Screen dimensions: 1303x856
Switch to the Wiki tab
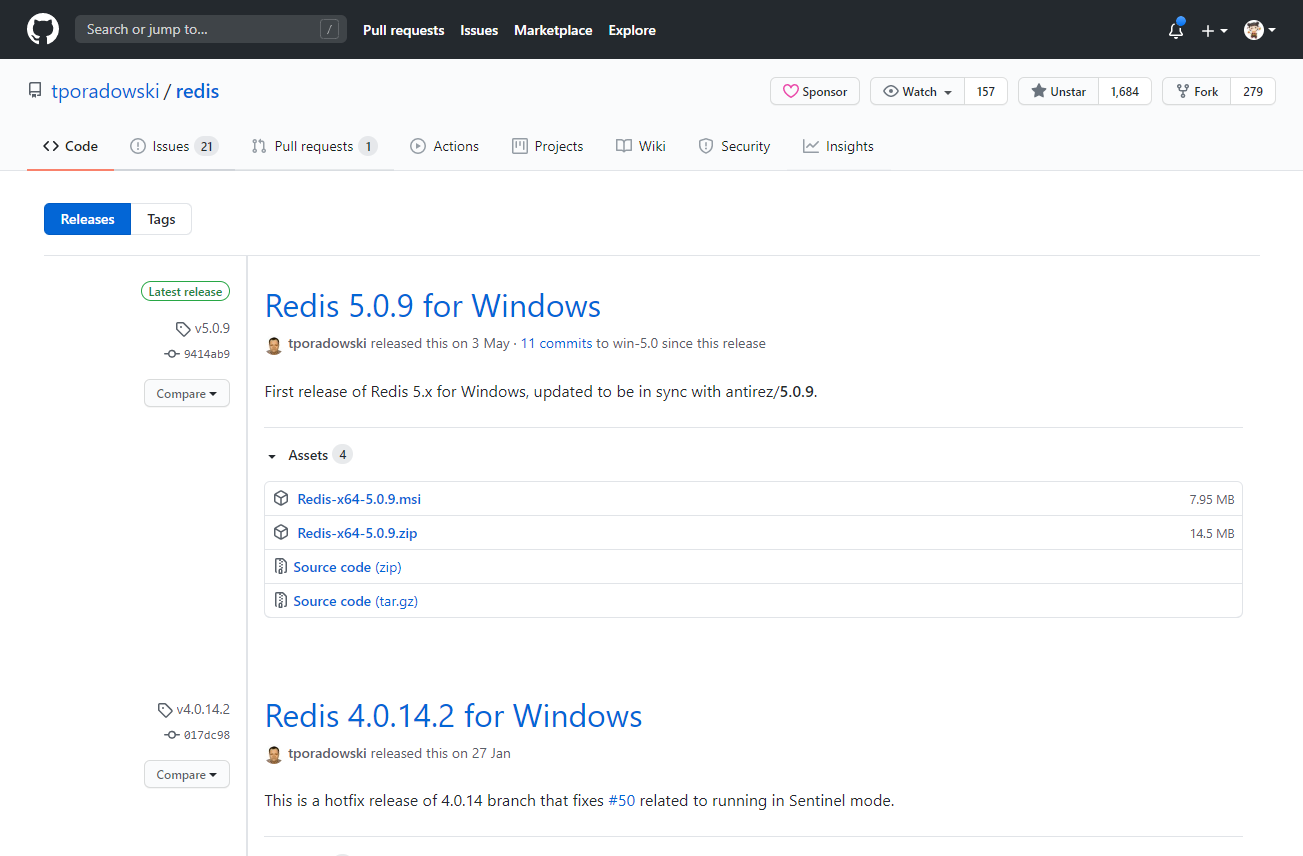tap(641, 146)
